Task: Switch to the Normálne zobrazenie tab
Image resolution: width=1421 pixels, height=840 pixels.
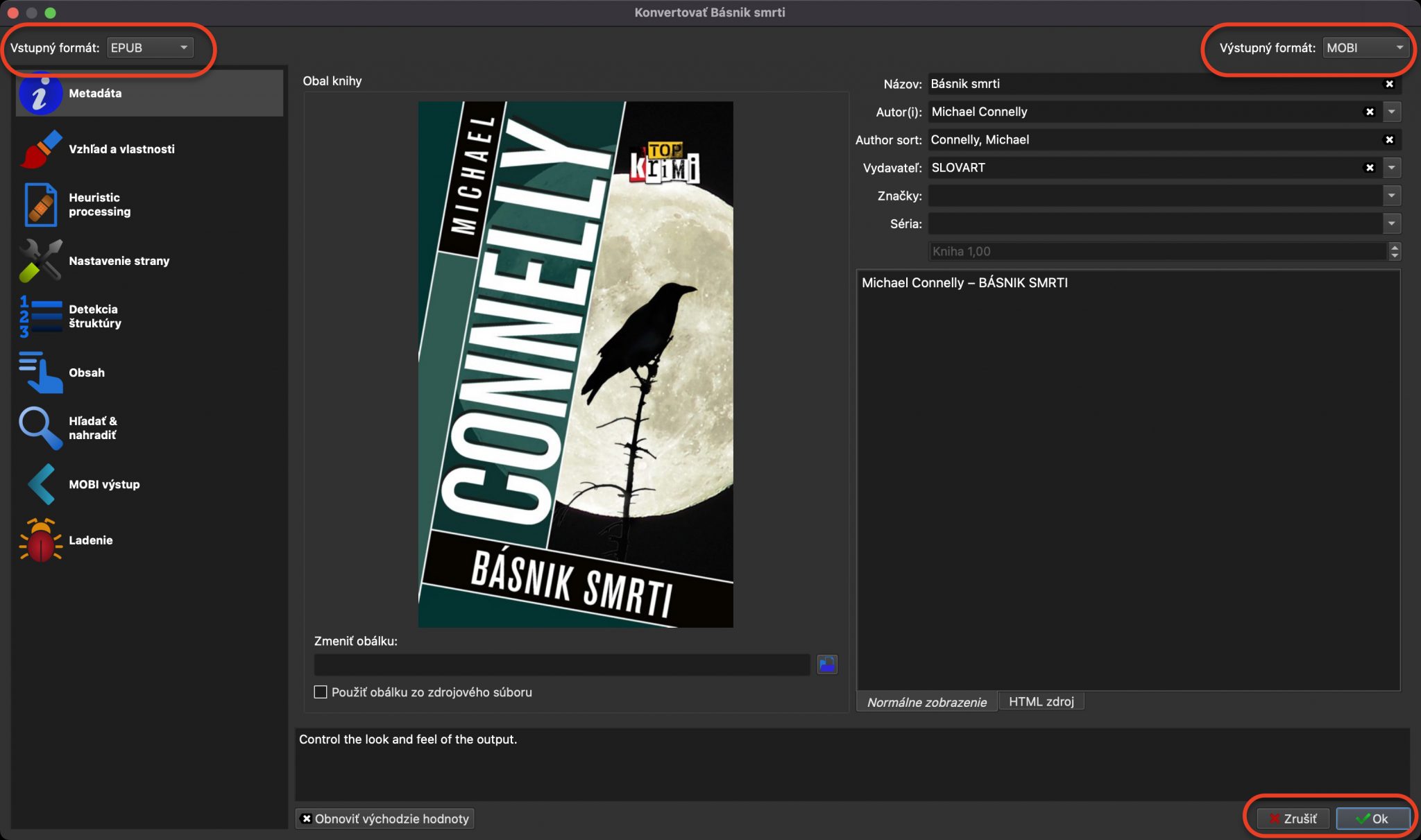Action: [x=927, y=702]
